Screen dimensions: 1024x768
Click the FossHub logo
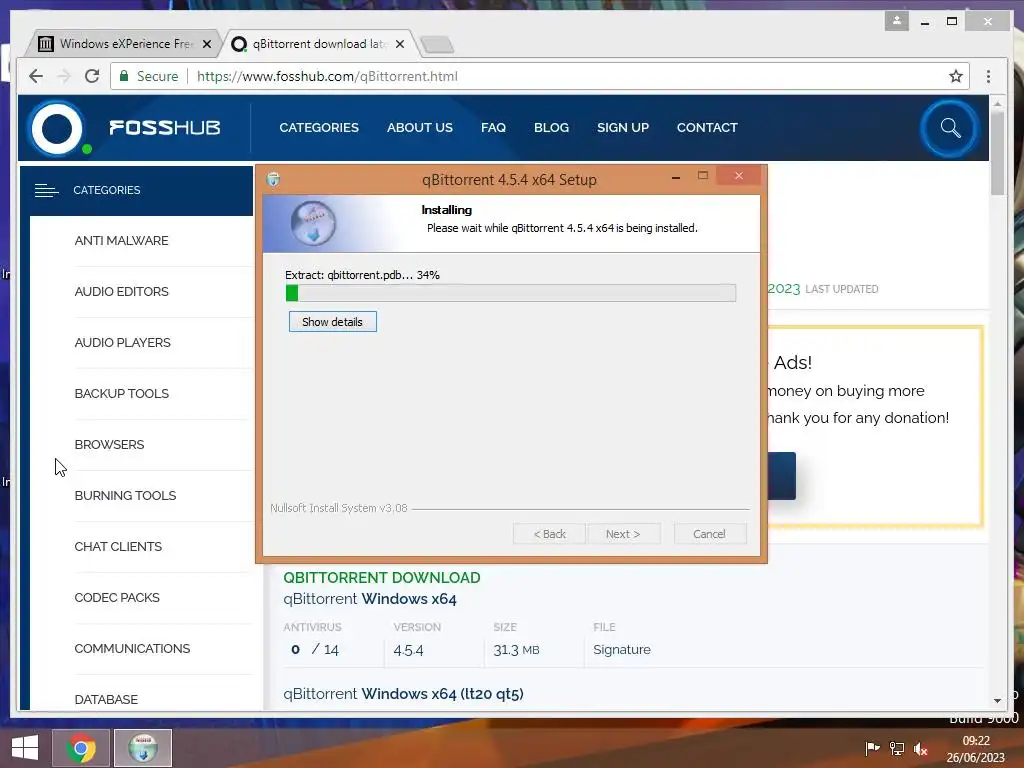click(x=126, y=128)
